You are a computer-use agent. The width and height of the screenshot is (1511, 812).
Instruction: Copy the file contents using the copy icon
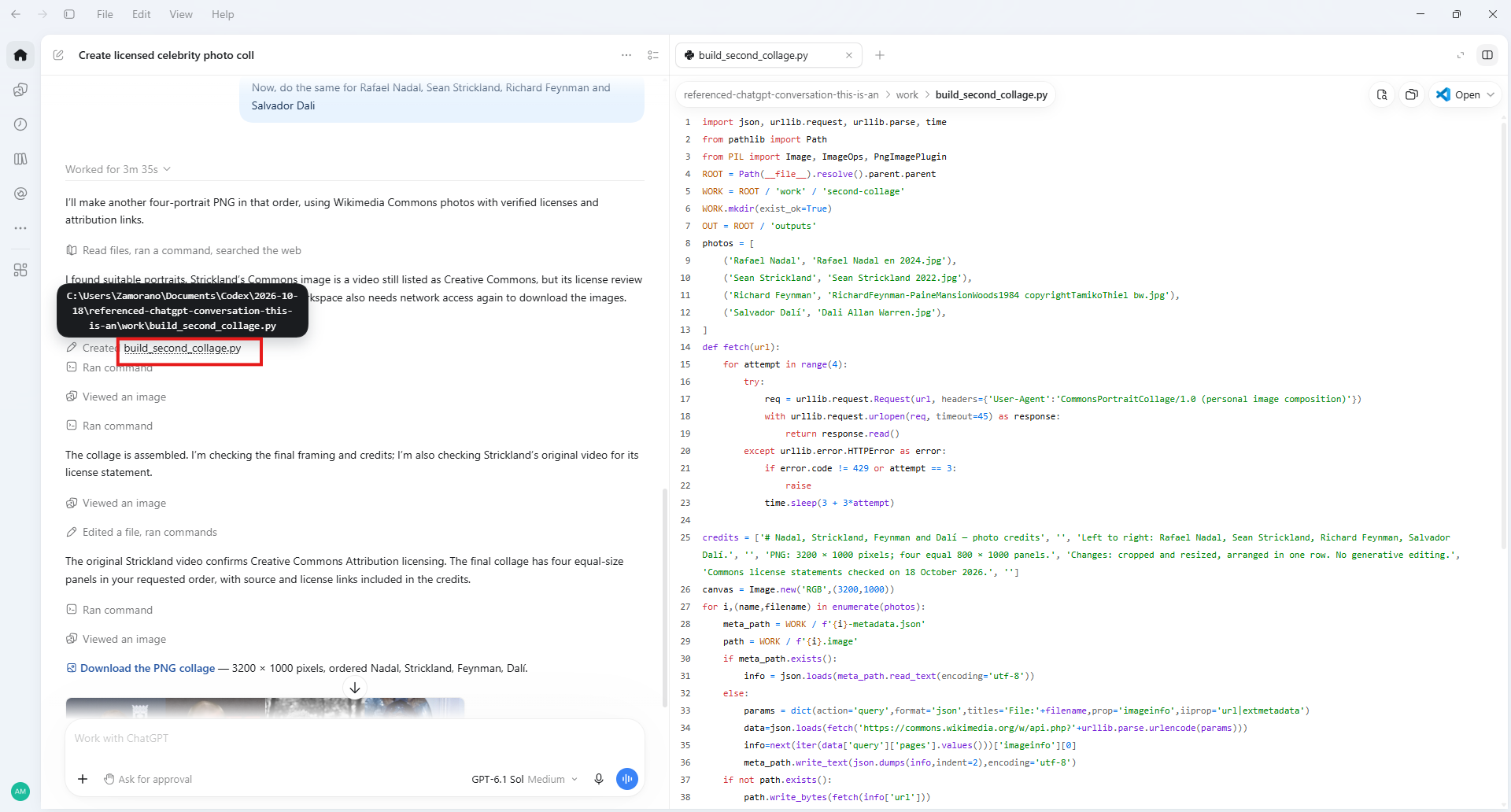pos(1412,94)
